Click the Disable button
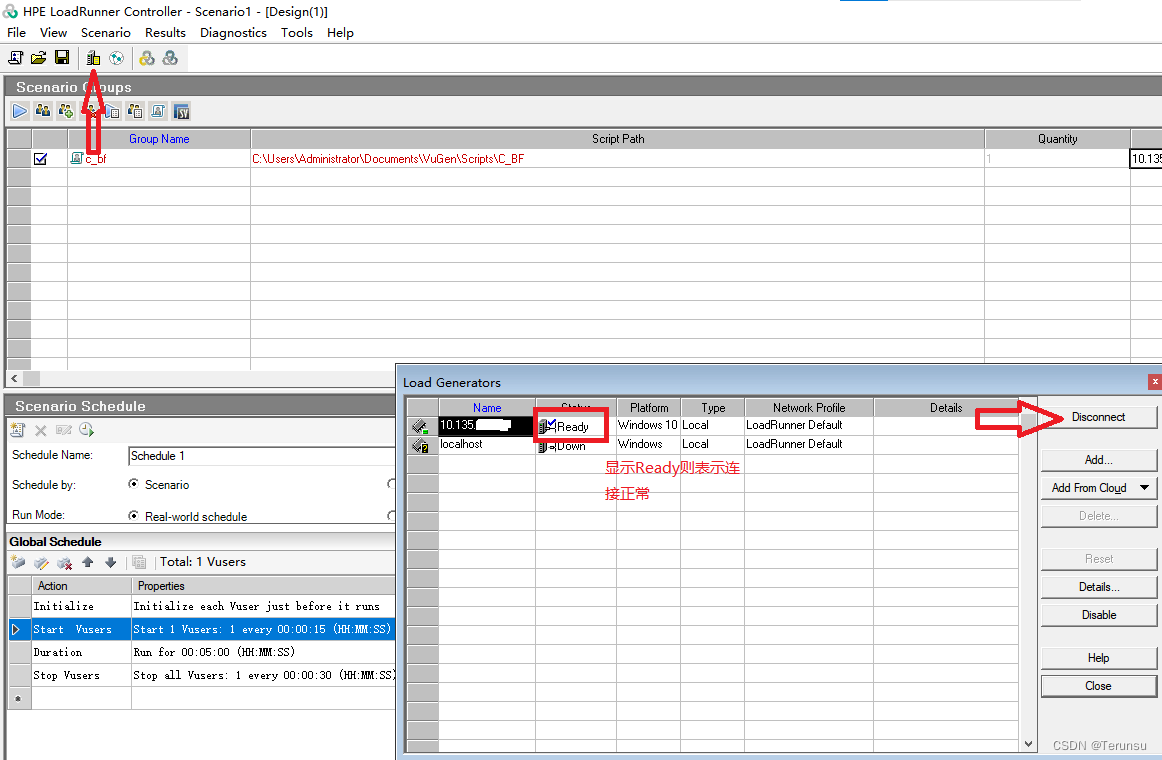 pos(1098,615)
